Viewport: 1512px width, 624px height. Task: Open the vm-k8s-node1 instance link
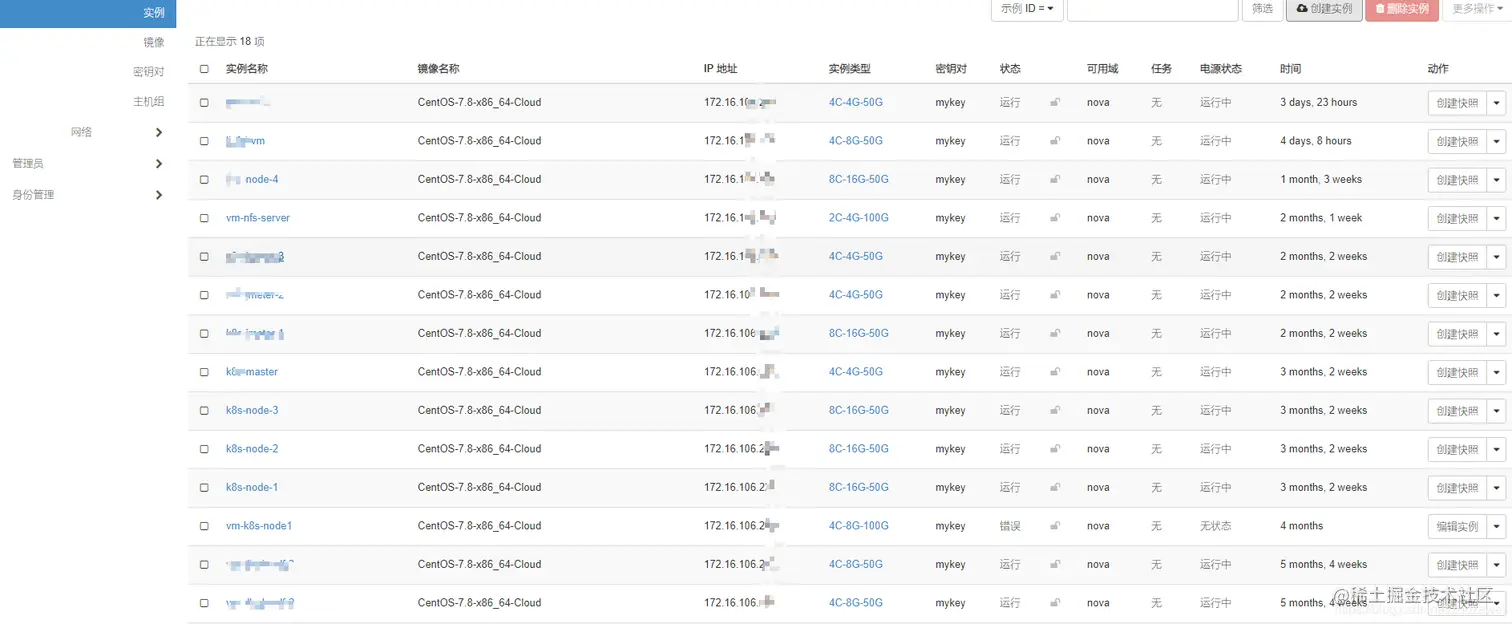[x=259, y=526]
